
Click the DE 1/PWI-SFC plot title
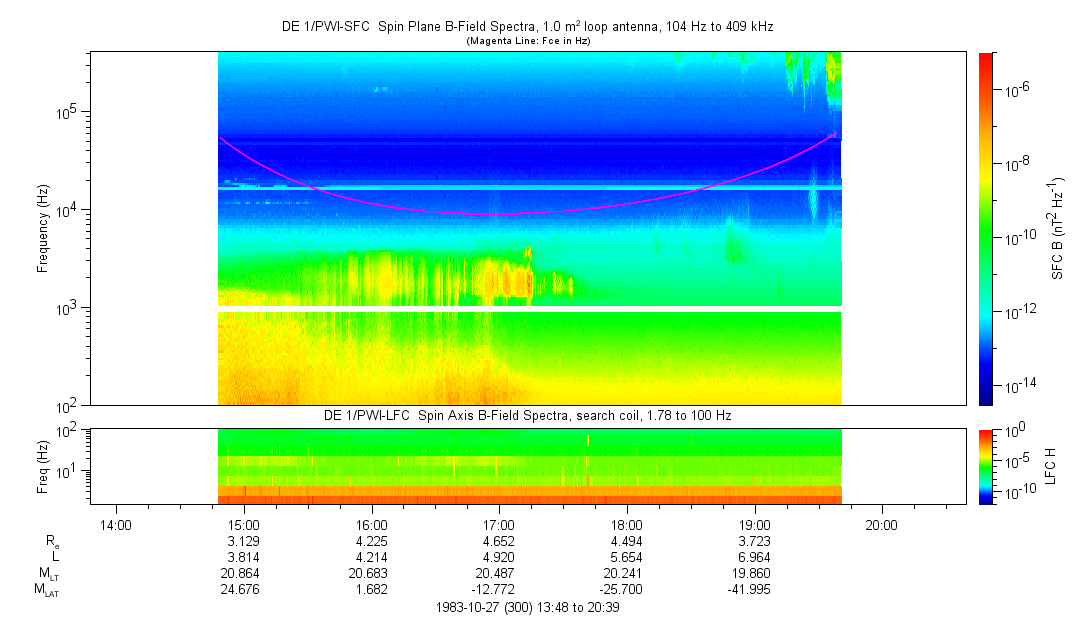click(527, 27)
